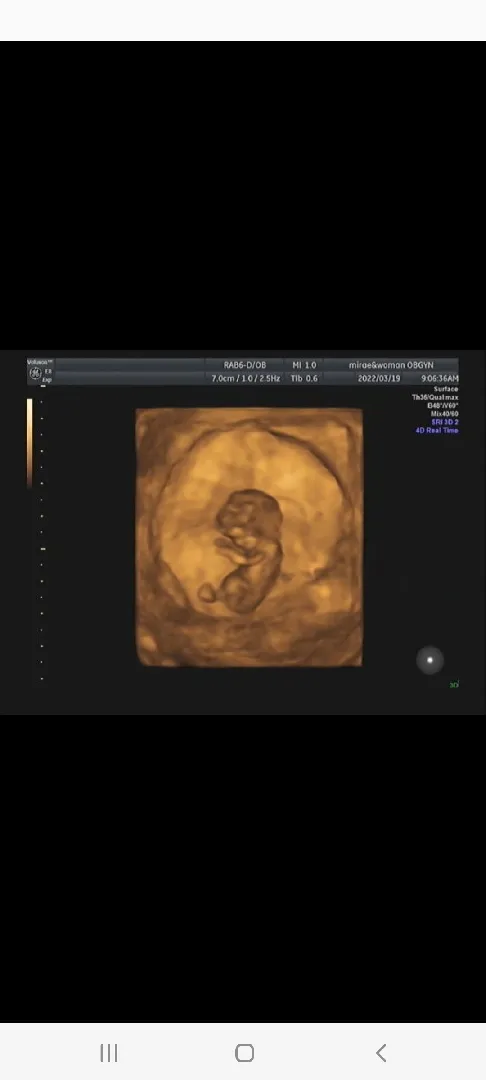Tap the Android back arrow
486x1080 pixels.
pos(381,1052)
